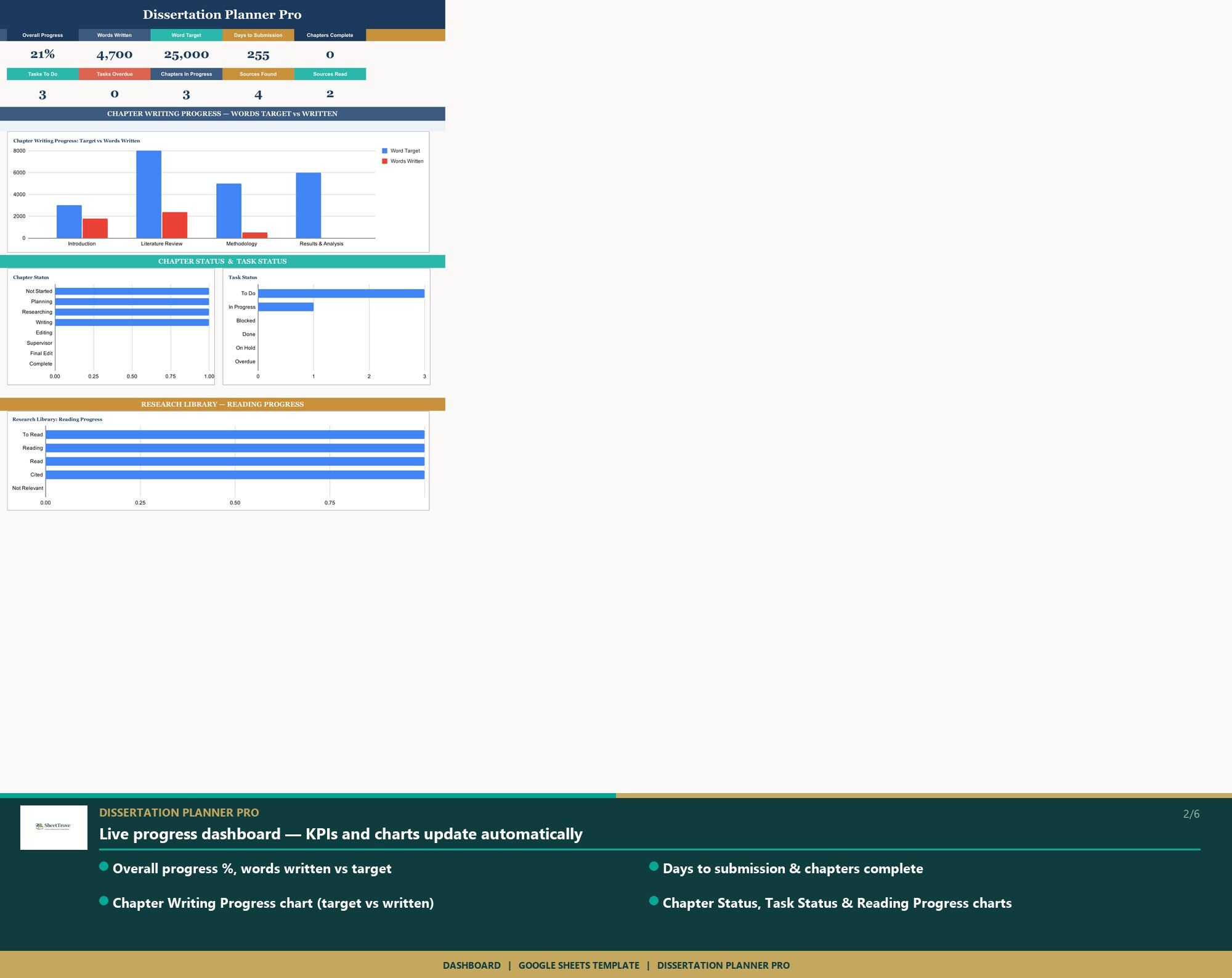The height and width of the screenshot is (978, 1232).
Task: Select the 'To Do' task status bar
Action: [x=341, y=293]
